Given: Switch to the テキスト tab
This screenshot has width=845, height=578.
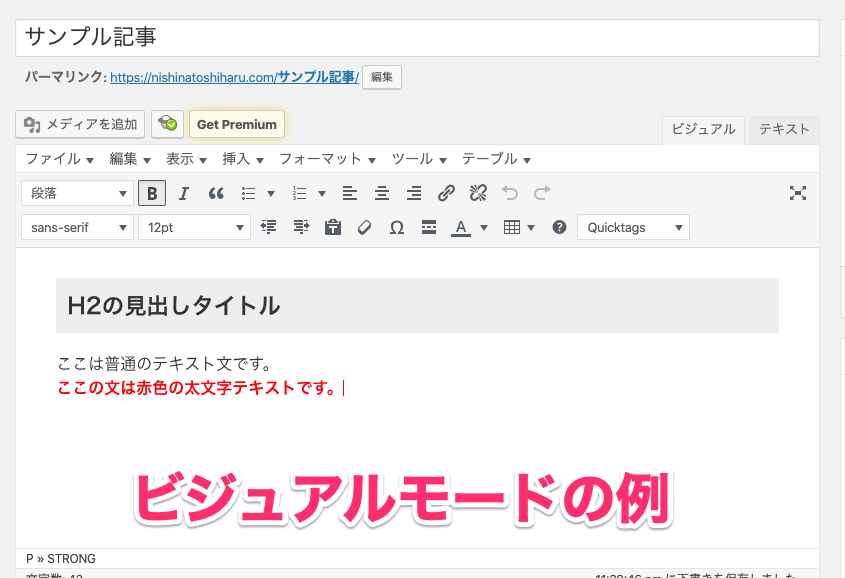Looking at the screenshot, I should pos(784,129).
